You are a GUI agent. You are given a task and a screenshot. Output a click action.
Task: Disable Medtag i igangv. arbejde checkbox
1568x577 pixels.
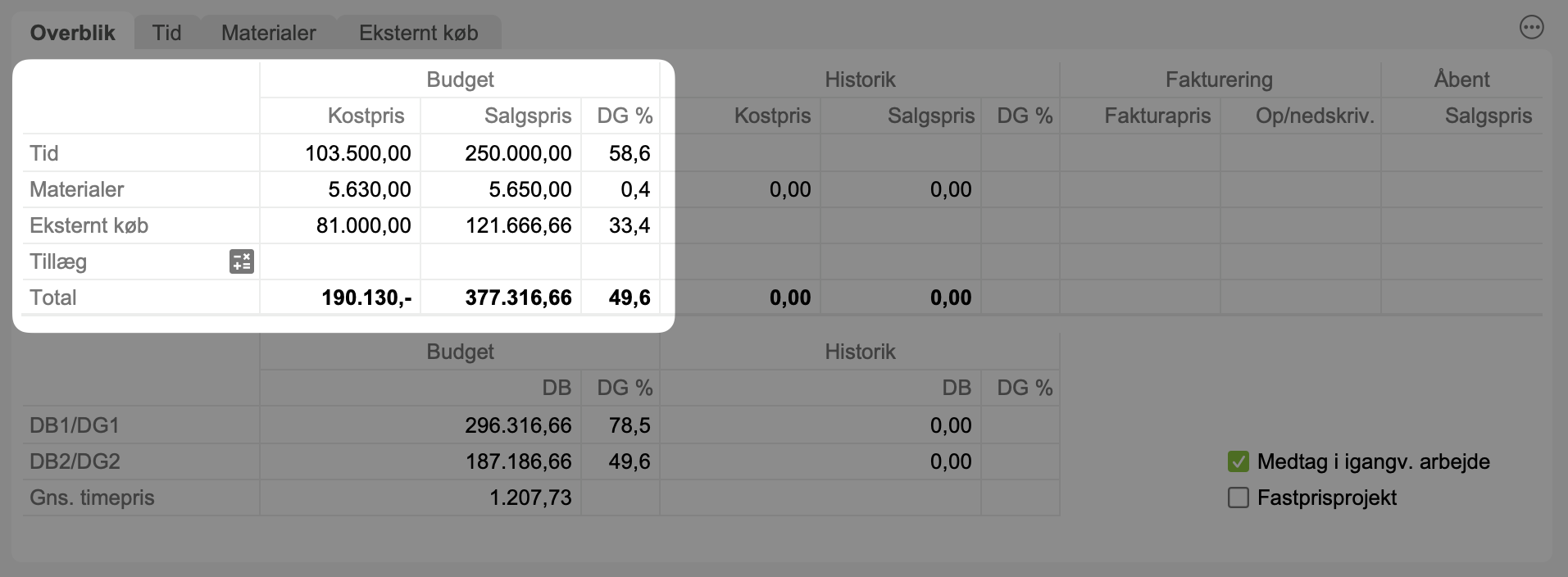click(1238, 461)
